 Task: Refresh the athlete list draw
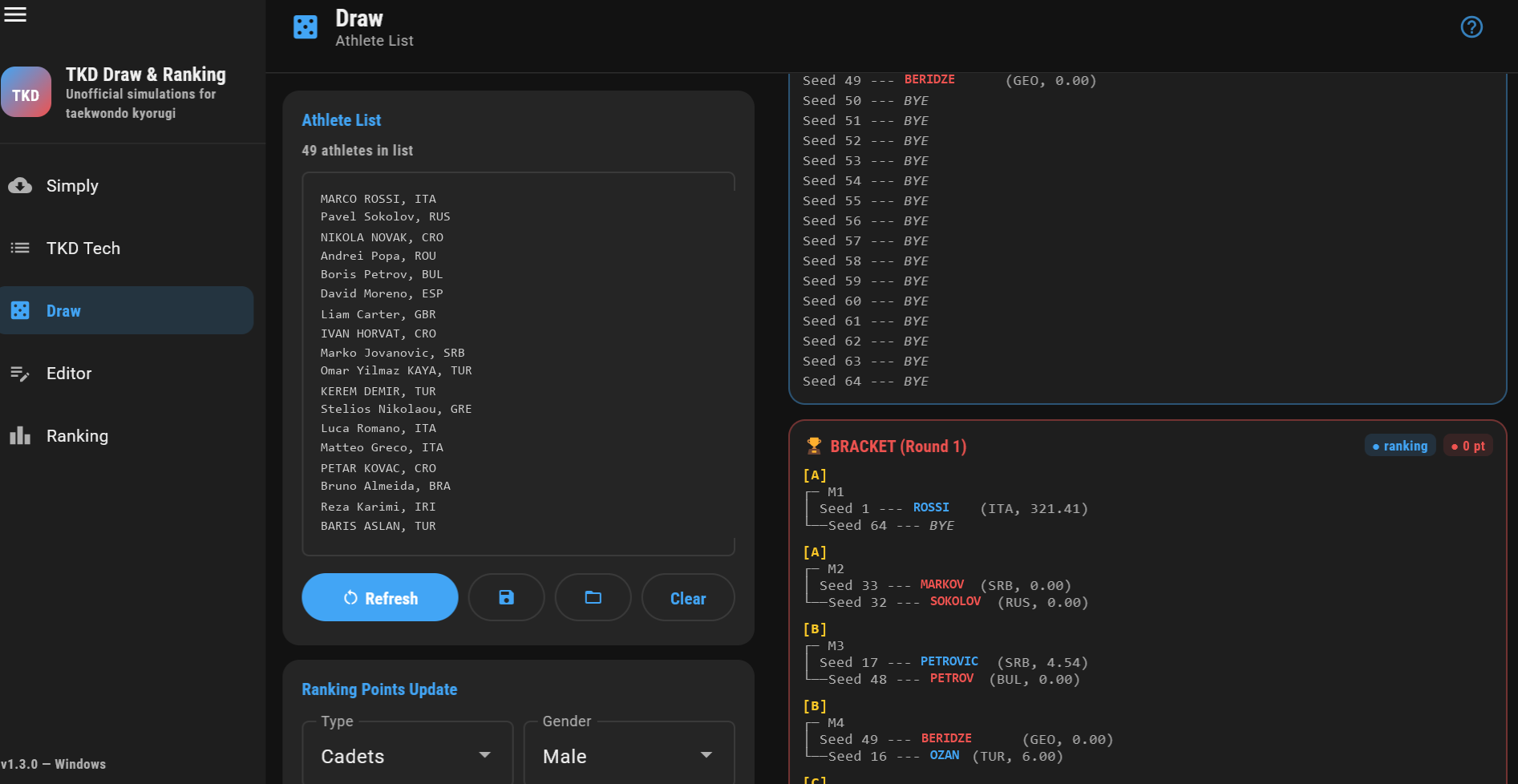380,597
